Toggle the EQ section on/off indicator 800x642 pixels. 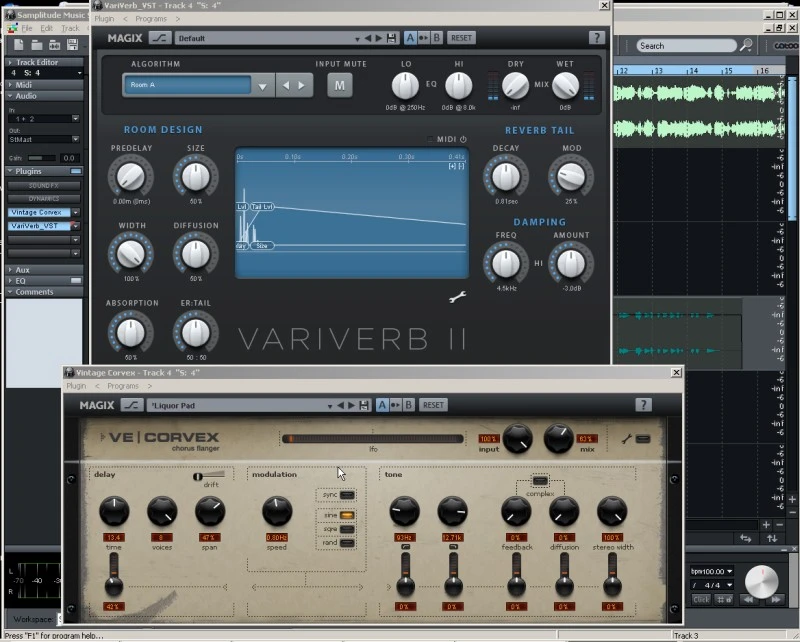coord(76,281)
